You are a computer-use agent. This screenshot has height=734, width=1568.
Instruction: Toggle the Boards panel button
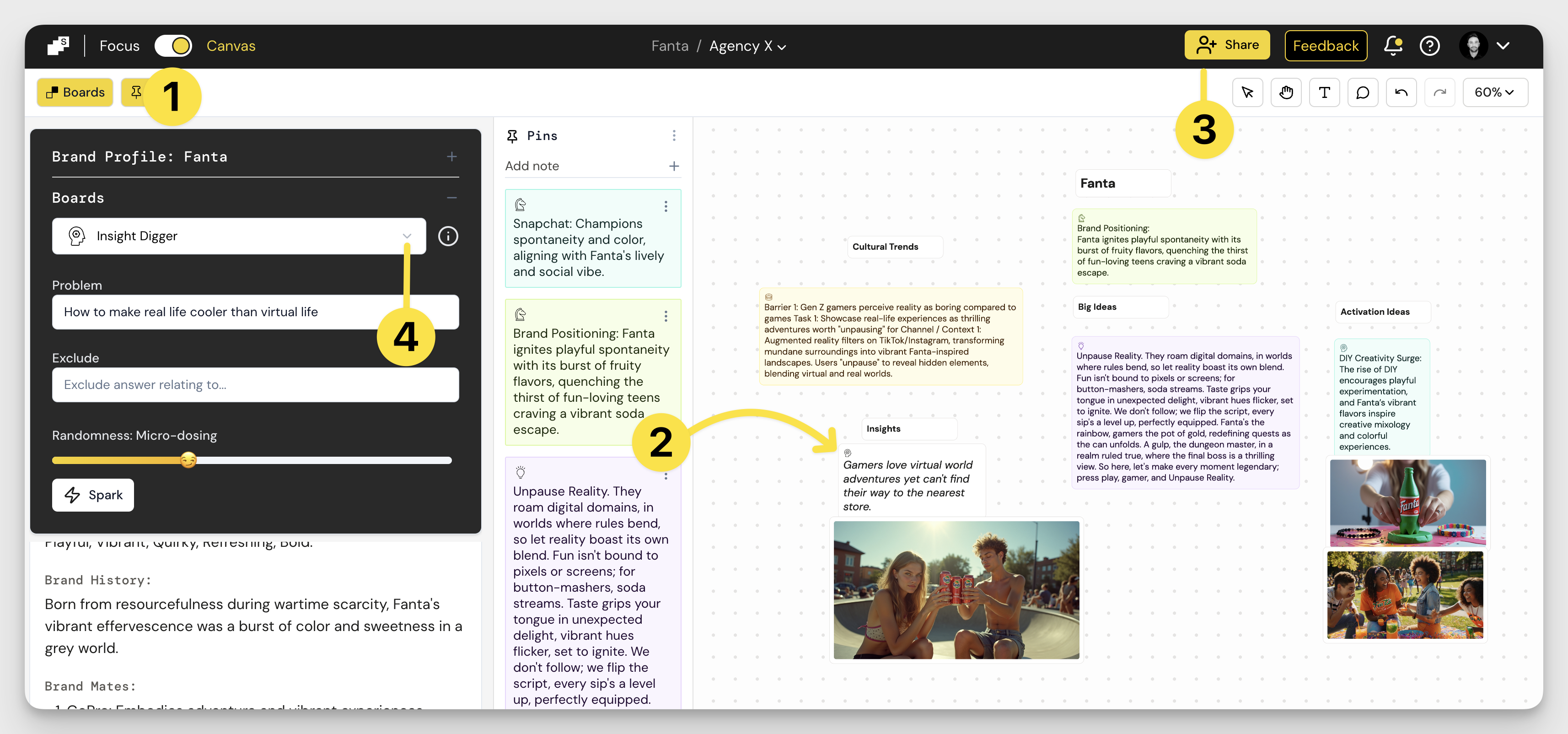click(x=75, y=92)
